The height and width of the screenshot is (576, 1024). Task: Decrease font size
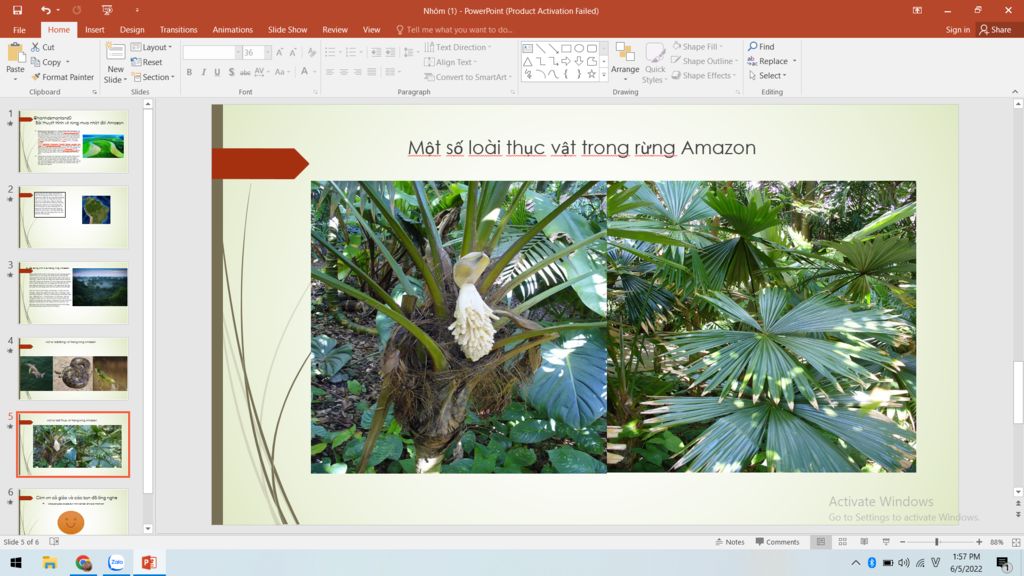click(293, 52)
